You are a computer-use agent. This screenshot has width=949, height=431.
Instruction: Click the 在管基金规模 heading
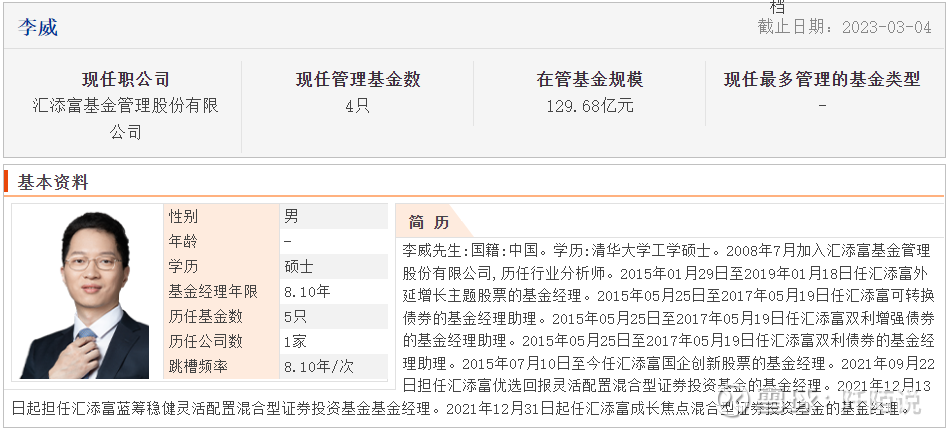[589, 79]
